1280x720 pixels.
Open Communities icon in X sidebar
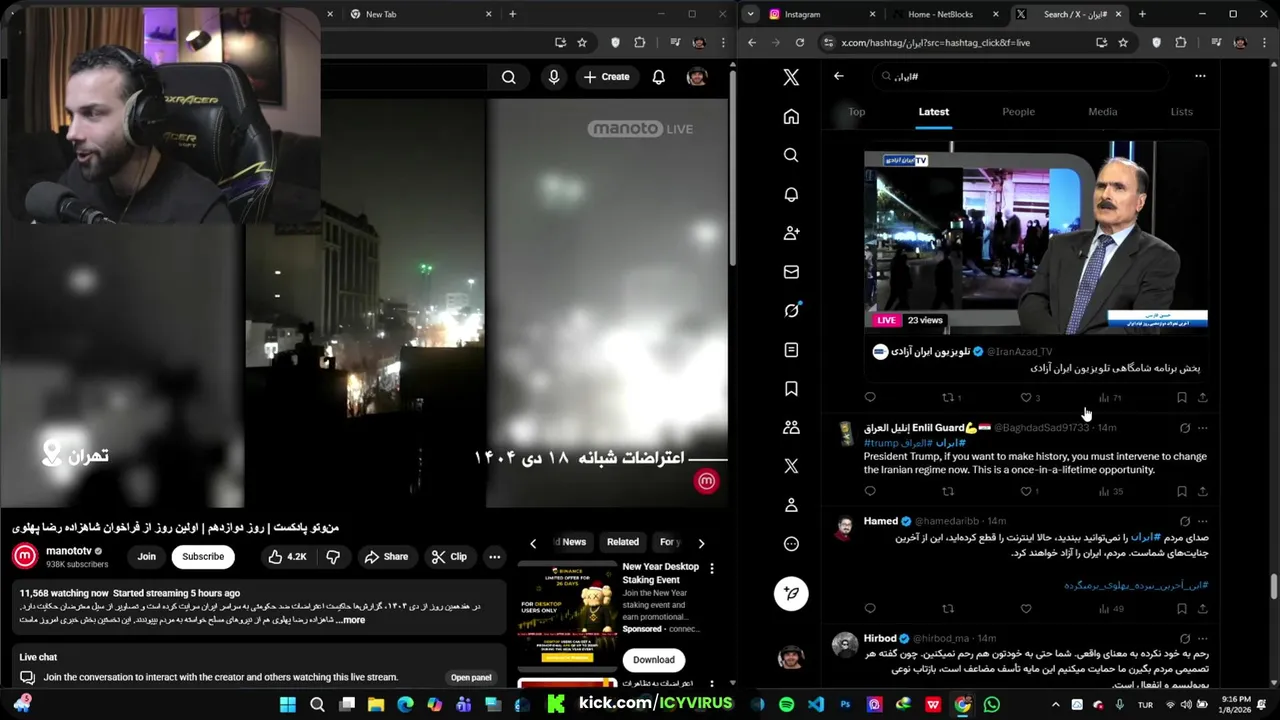[x=791, y=427]
